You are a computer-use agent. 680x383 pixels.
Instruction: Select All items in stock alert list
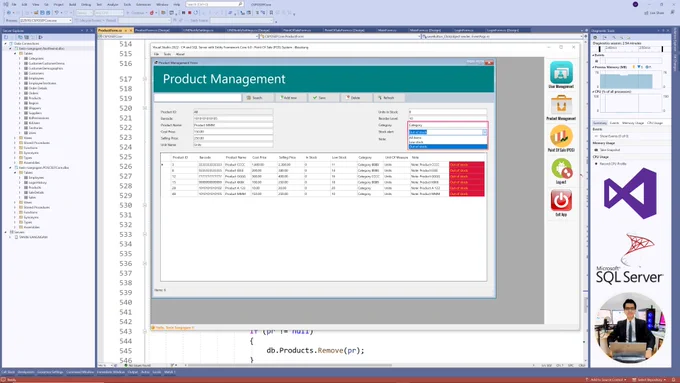(448, 137)
